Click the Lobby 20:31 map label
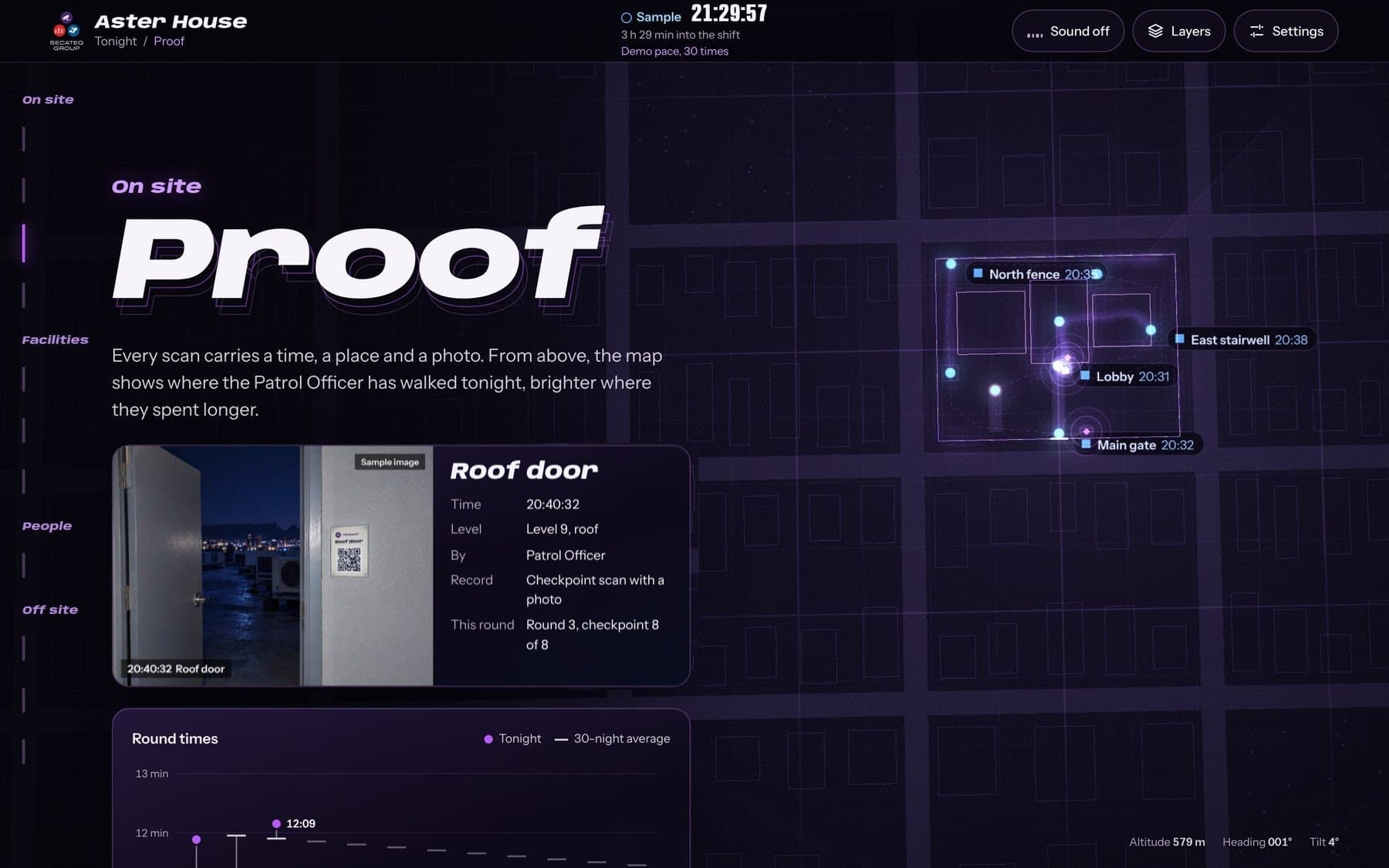The width and height of the screenshot is (1389, 868). click(1125, 377)
